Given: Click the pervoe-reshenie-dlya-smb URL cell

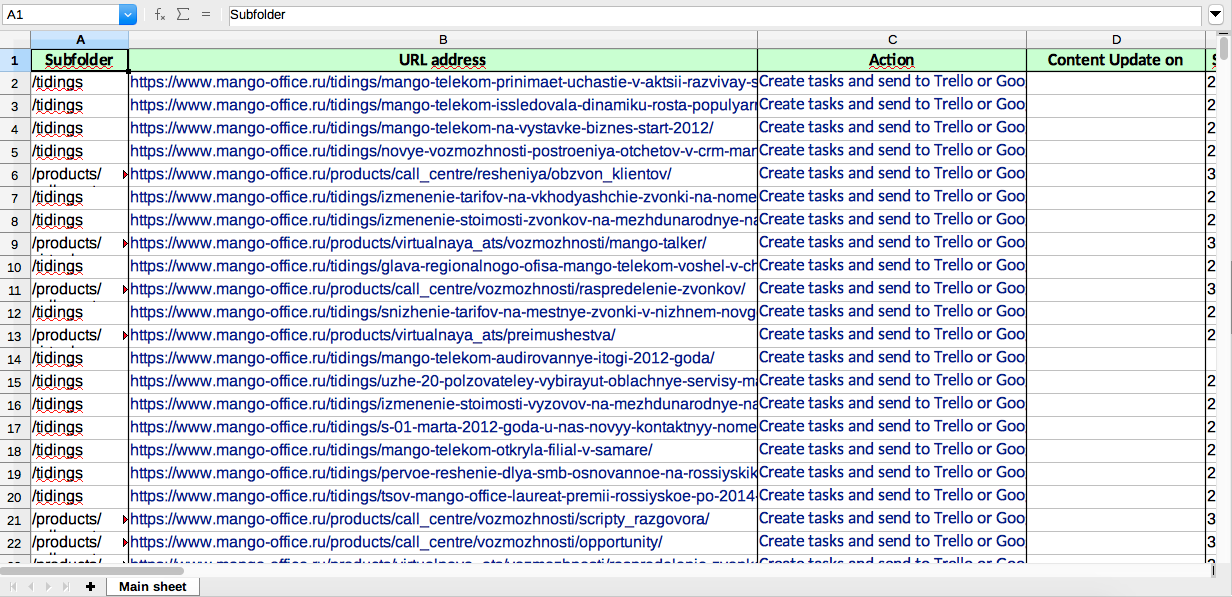Looking at the screenshot, I should 443,473.
